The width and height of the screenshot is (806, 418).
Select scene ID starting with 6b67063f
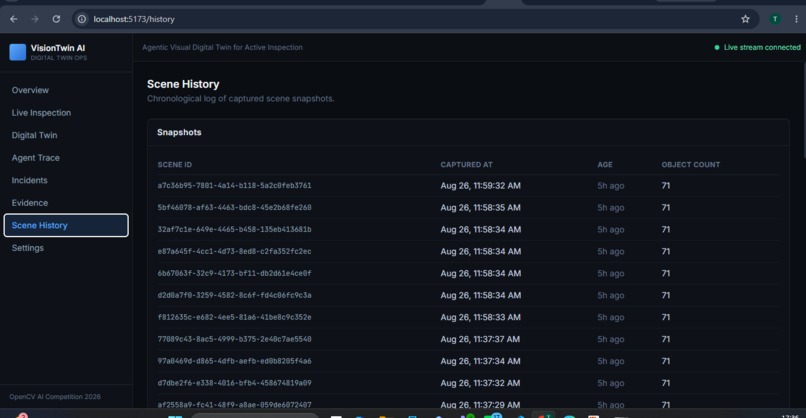tap(234, 274)
